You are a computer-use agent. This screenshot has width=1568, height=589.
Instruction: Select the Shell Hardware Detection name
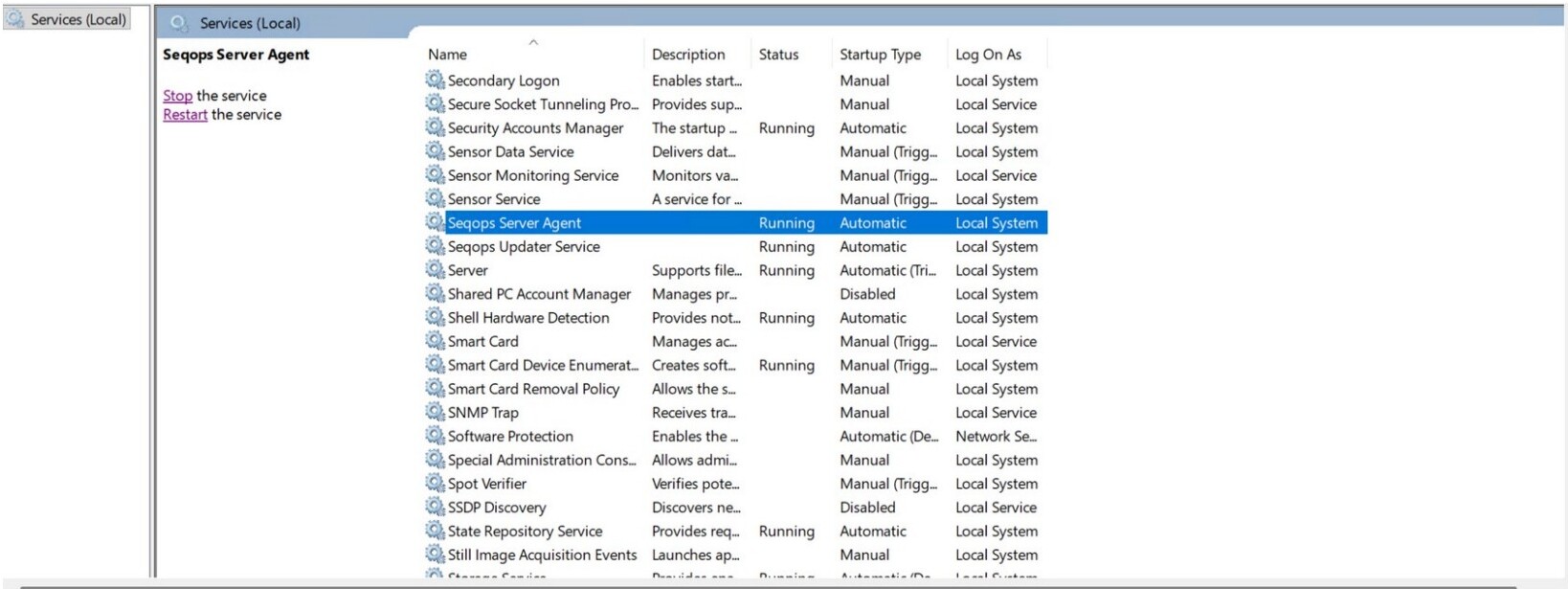tap(528, 318)
